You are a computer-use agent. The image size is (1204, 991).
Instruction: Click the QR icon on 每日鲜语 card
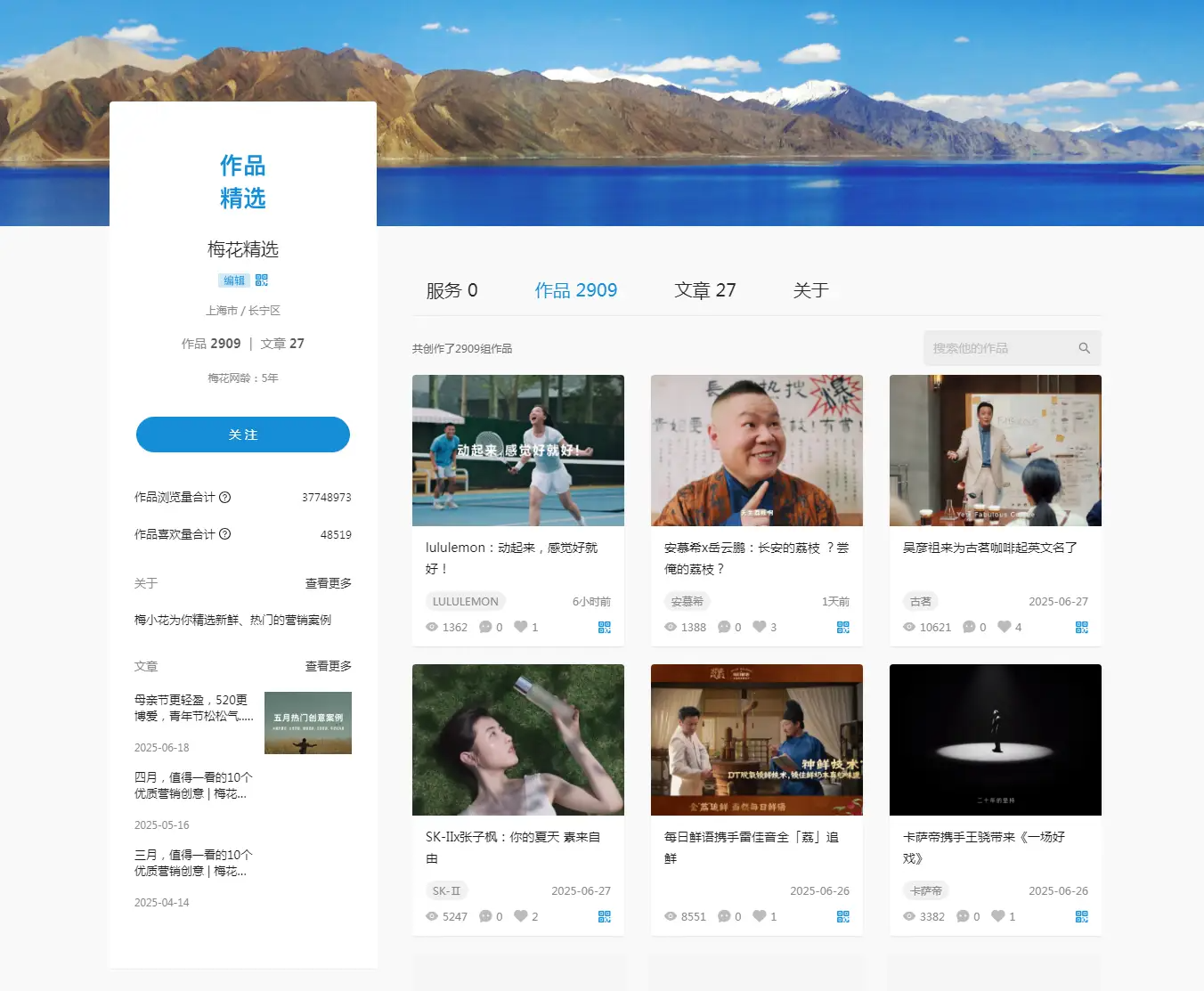tap(842, 916)
